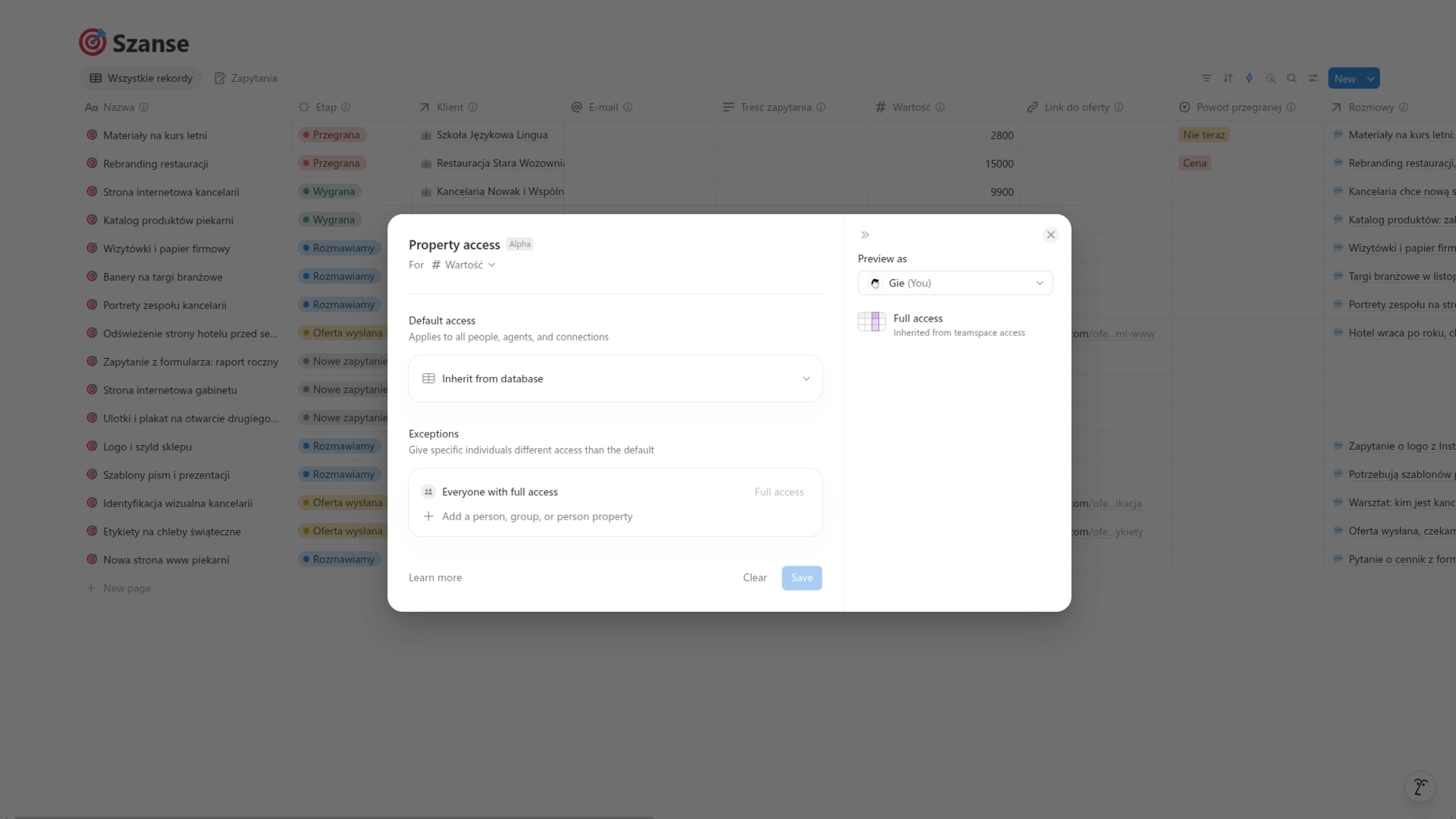This screenshot has width=1456, height=819.
Task: Click the Full access table preview icon
Action: [871, 322]
